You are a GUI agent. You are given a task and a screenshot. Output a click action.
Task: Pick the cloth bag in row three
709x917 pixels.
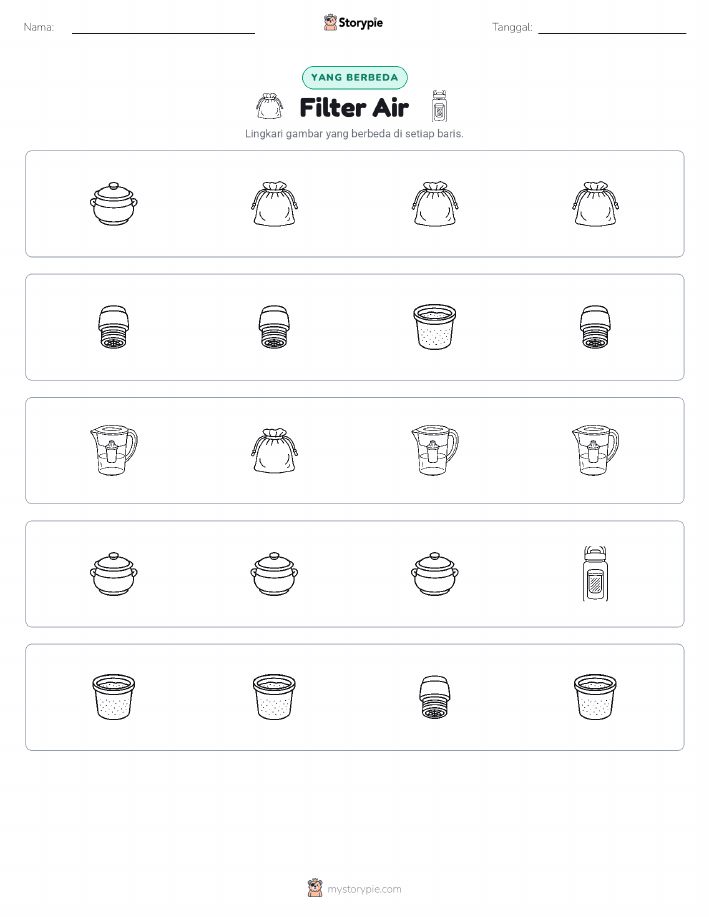tap(274, 450)
